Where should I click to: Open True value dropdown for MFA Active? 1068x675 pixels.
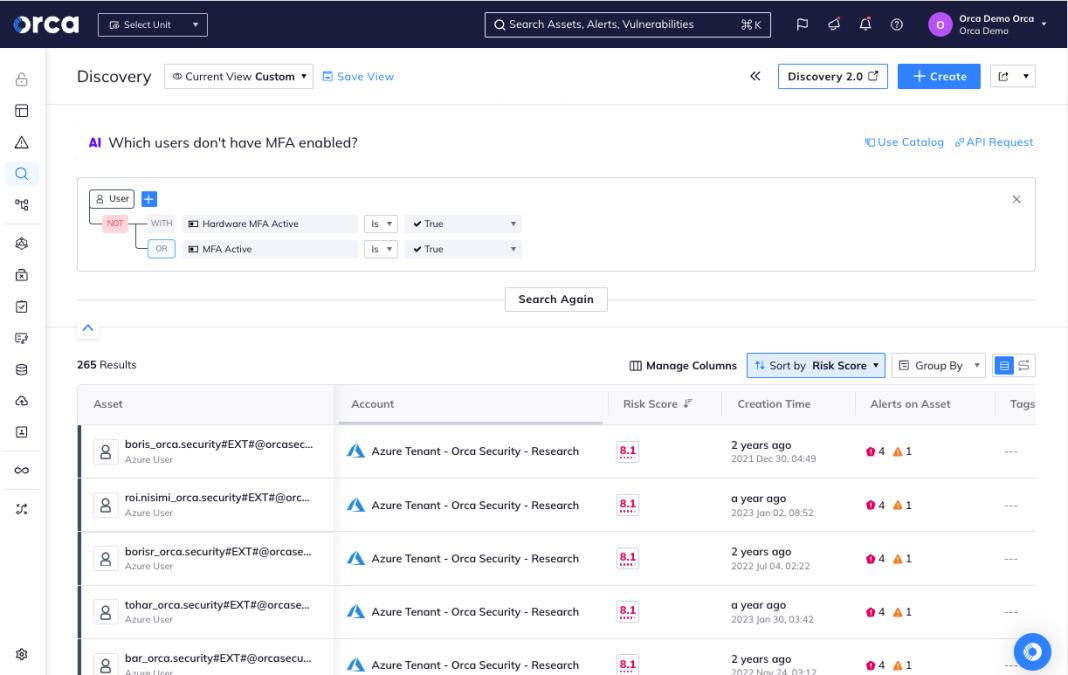(x=463, y=249)
